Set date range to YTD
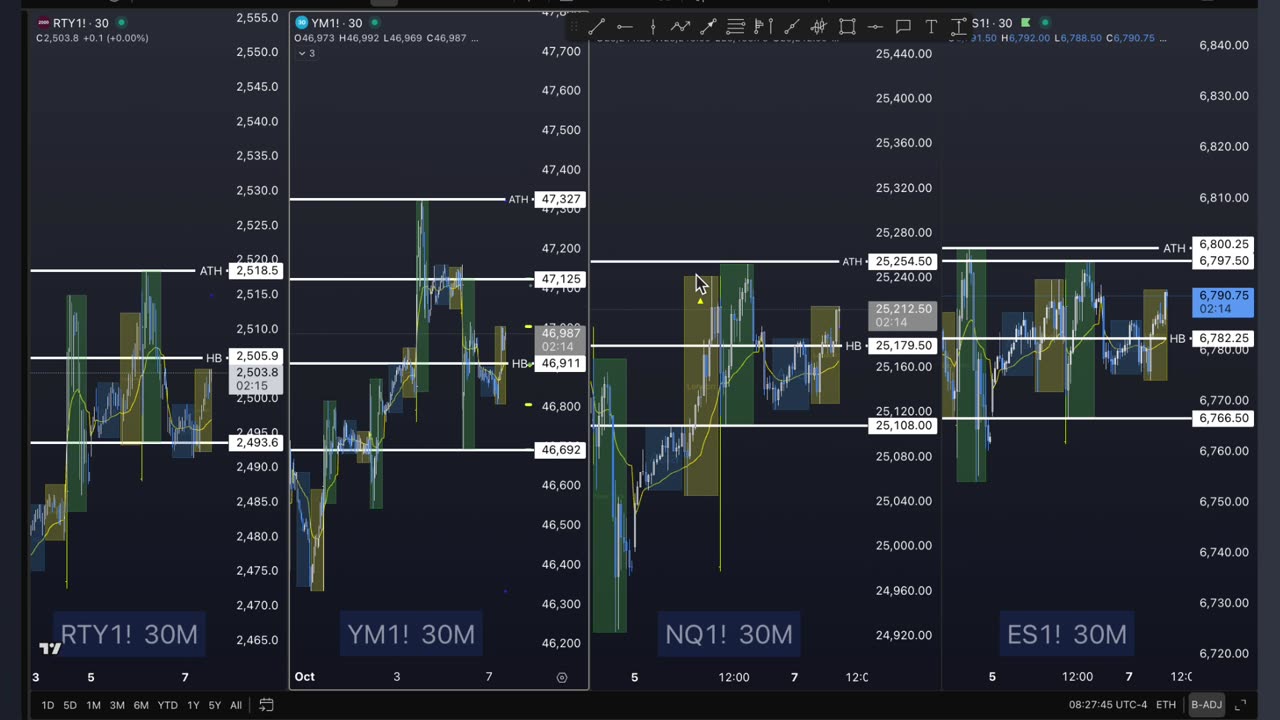Image resolution: width=1280 pixels, height=720 pixels. point(168,705)
